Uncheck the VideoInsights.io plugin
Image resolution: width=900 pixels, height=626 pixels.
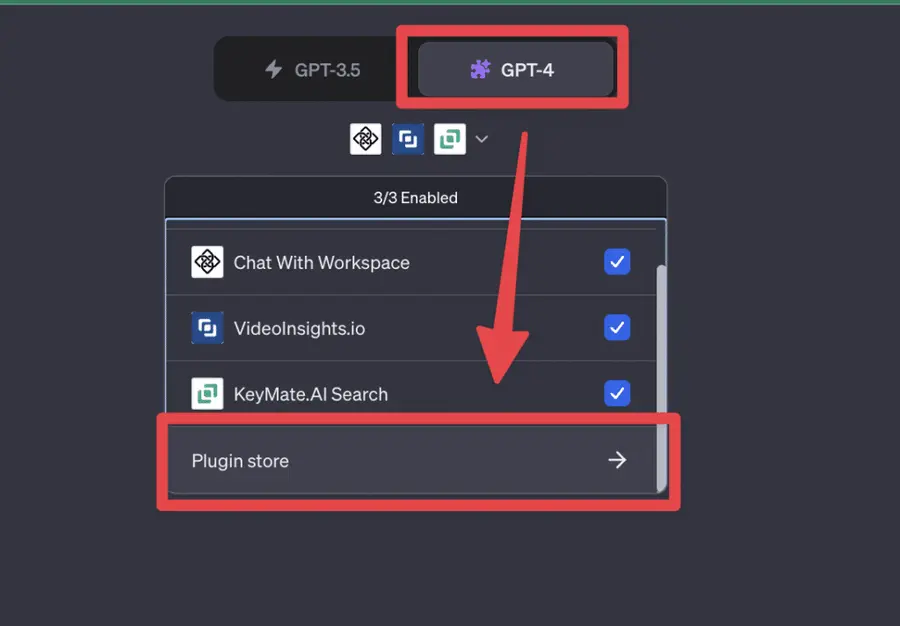pos(617,328)
